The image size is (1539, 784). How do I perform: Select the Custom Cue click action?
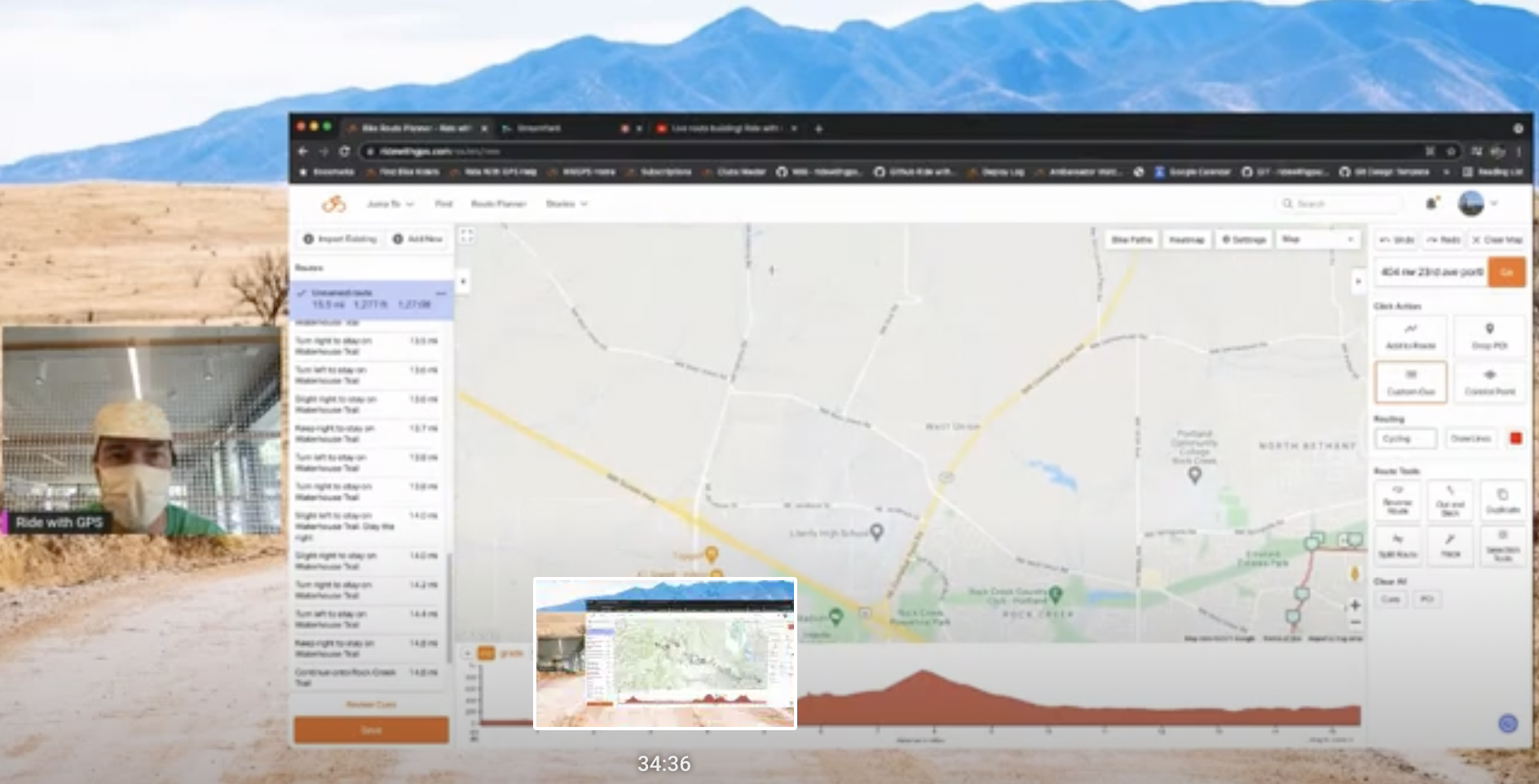(1411, 381)
